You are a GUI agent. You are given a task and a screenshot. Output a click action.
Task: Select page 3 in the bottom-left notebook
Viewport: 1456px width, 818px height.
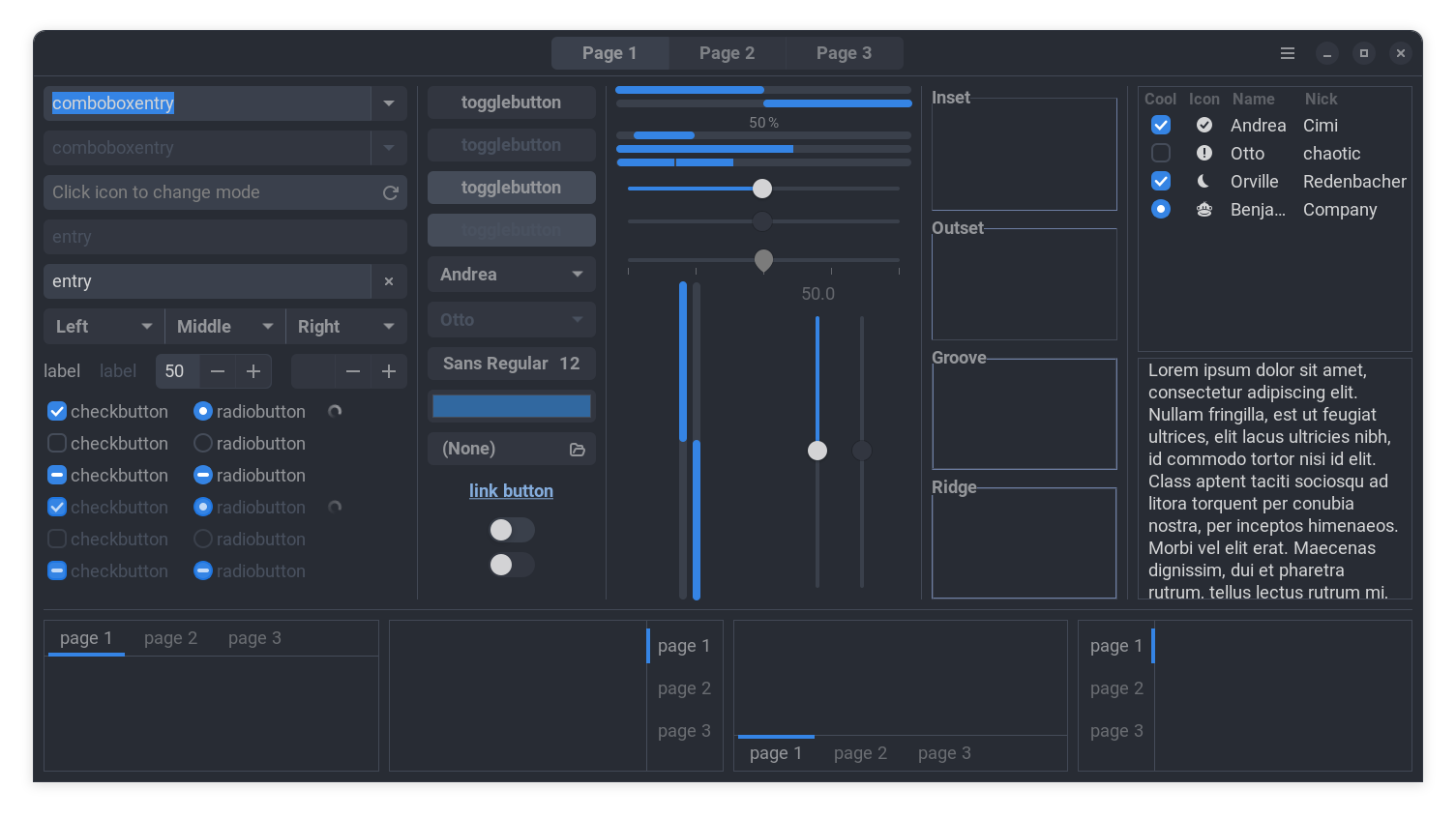point(254,637)
